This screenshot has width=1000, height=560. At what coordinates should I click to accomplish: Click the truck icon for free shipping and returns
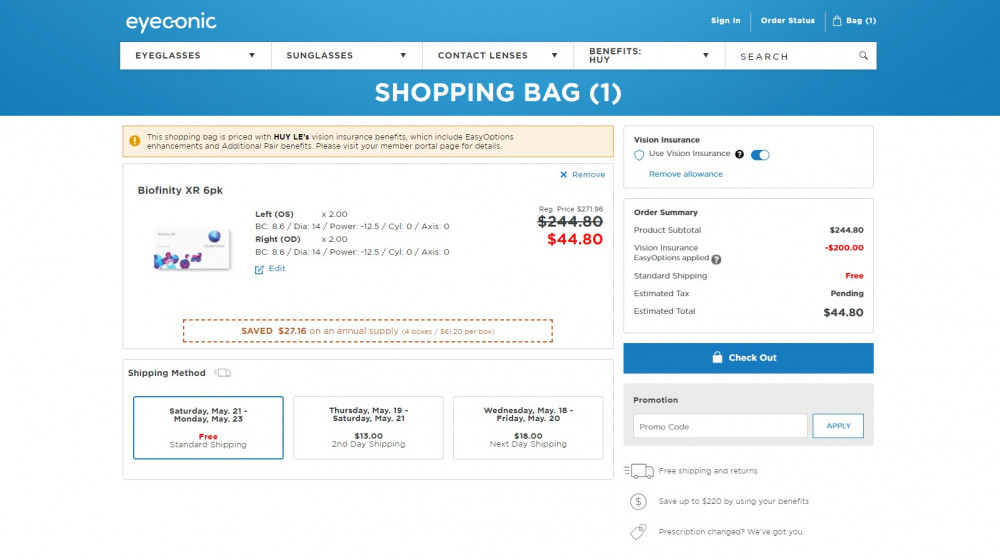639,471
